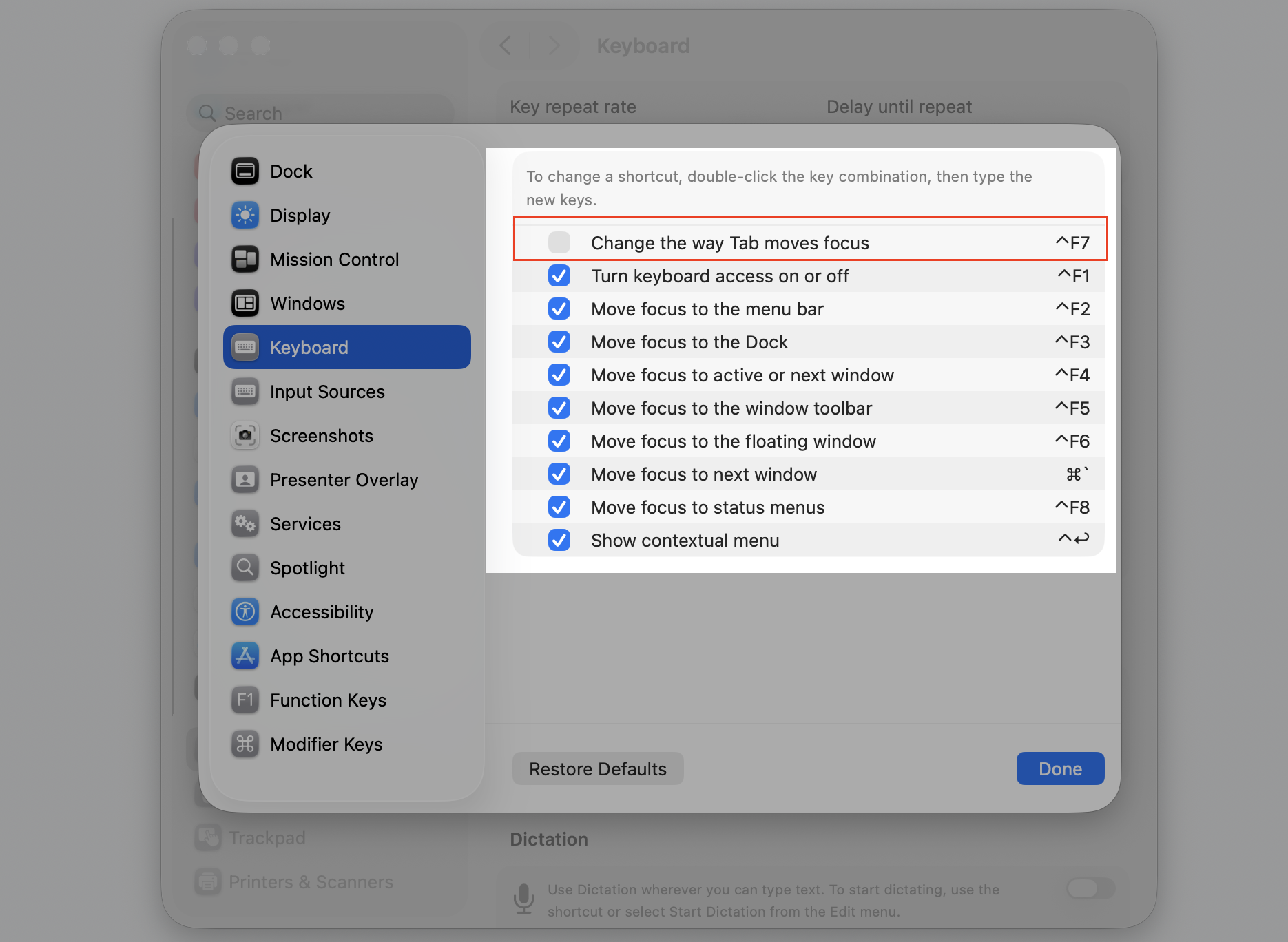Click the Show contextual menu label

pos(685,541)
